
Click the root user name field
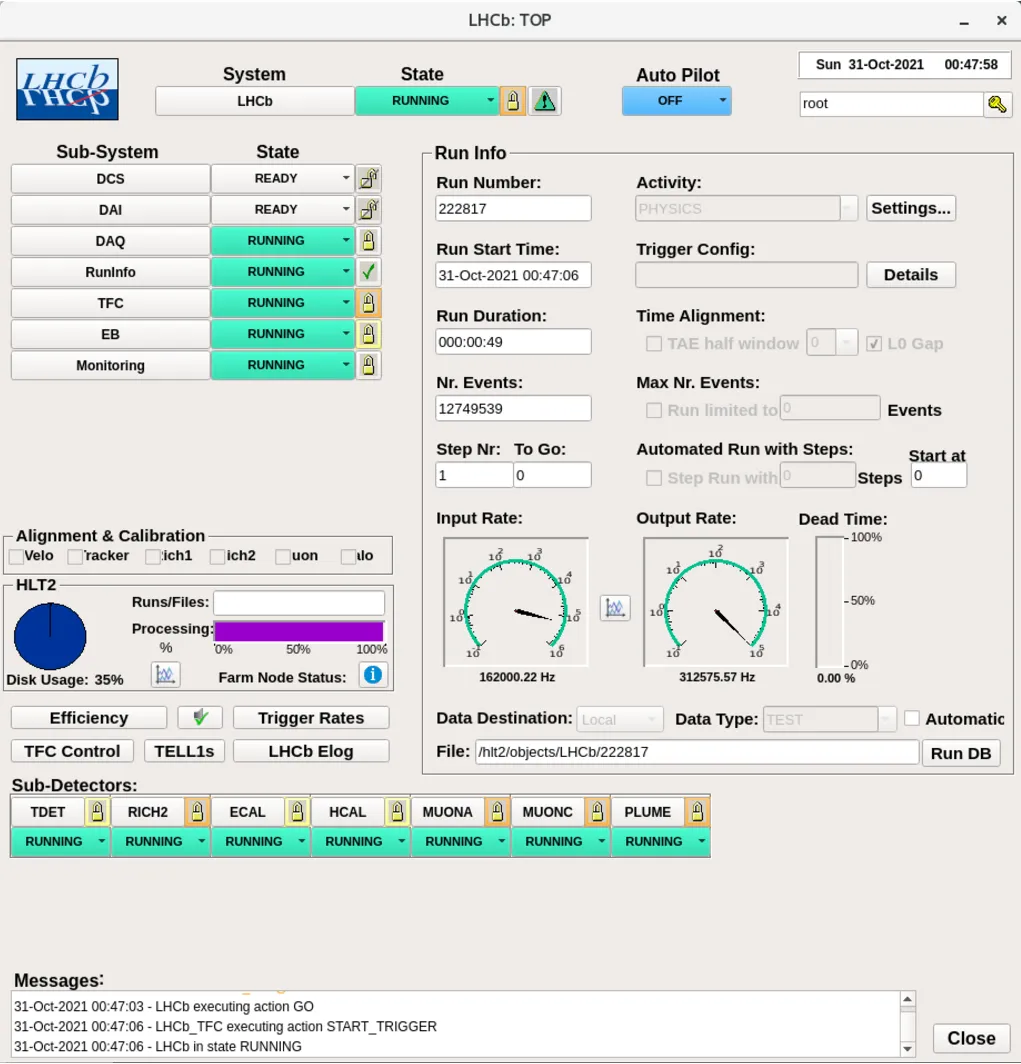891,104
